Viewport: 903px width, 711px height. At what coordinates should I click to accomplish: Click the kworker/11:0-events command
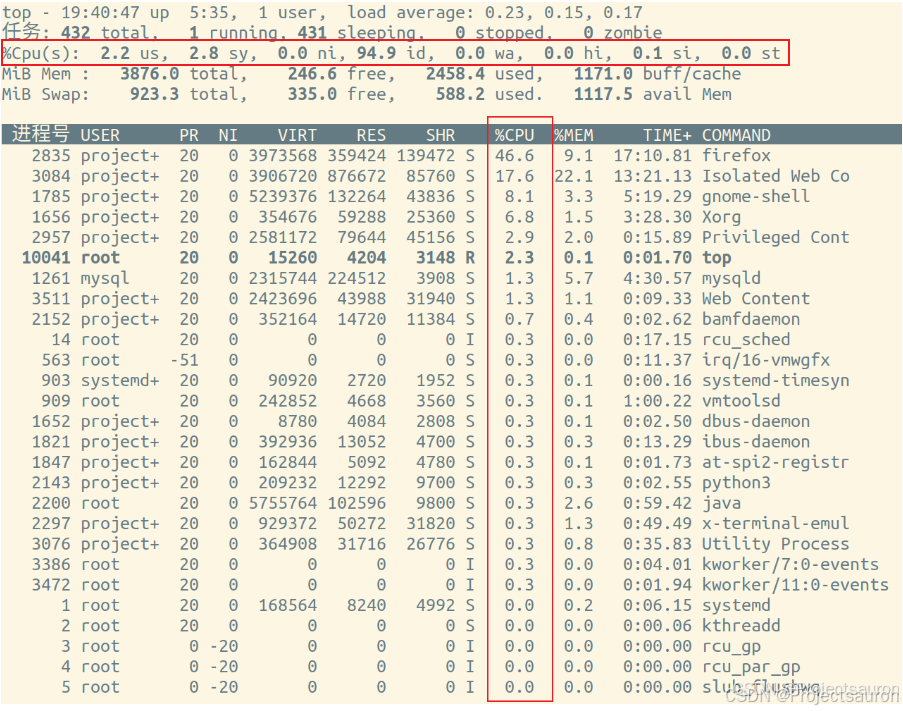[x=795, y=585]
